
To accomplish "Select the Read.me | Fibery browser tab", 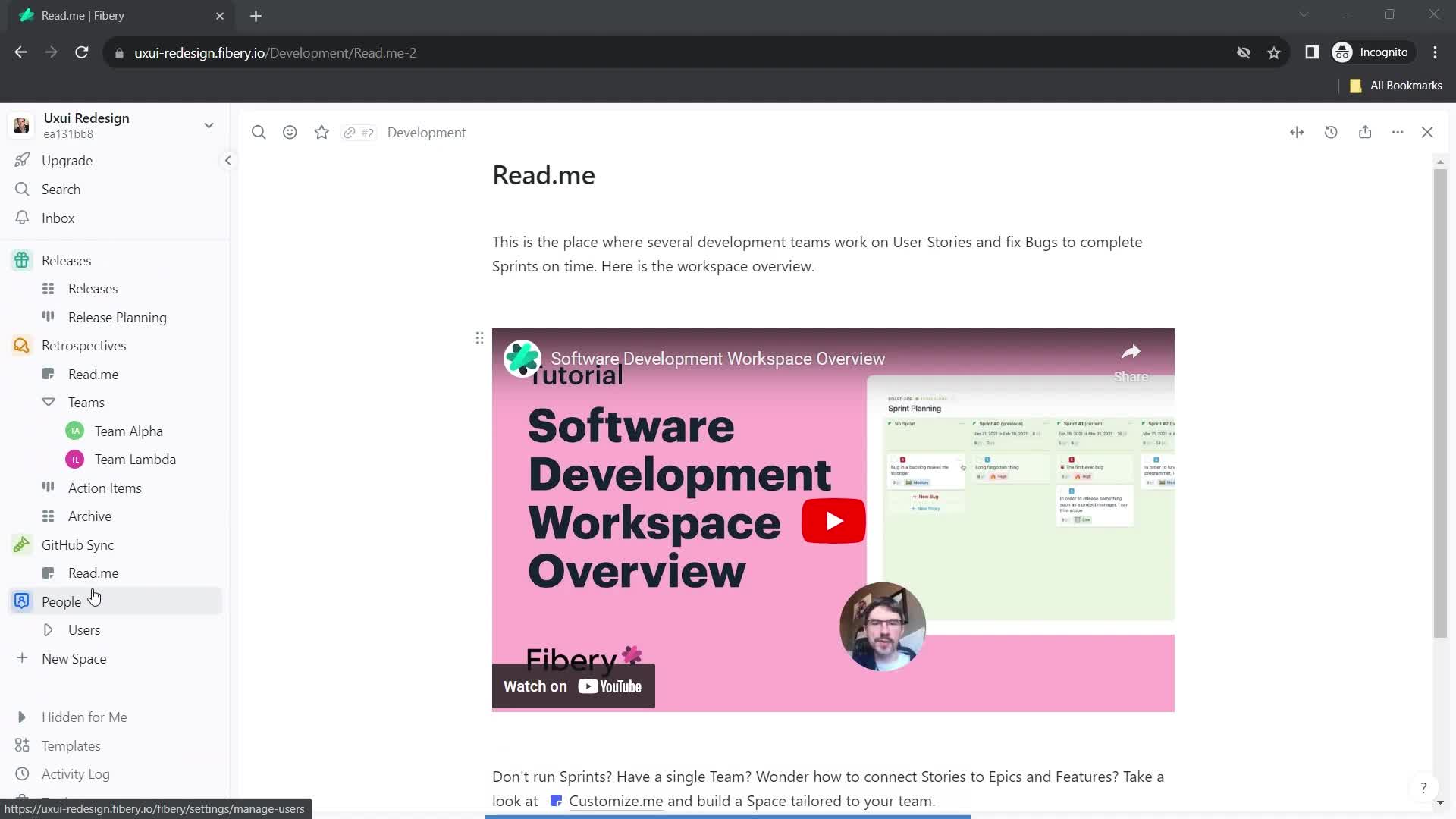I will coord(121,16).
